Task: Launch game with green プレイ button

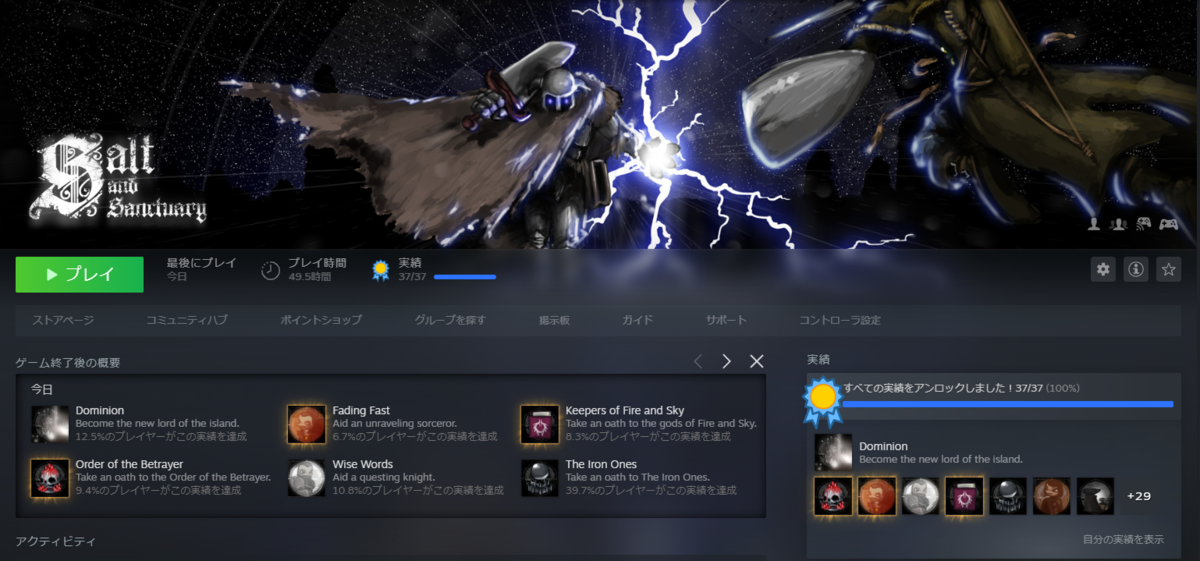Action: coord(79,274)
